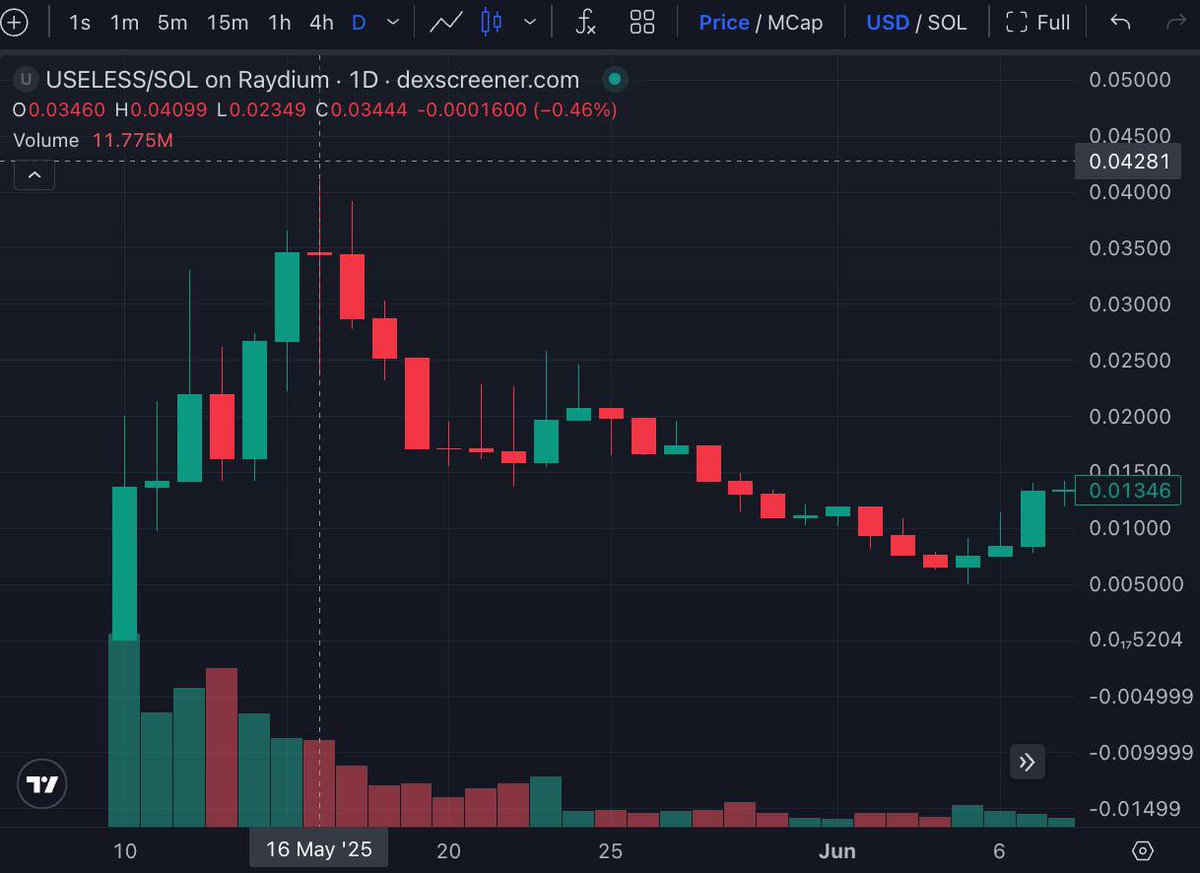The image size is (1200, 873).
Task: Click the 0.005000 price axis label
Action: (x=1135, y=583)
